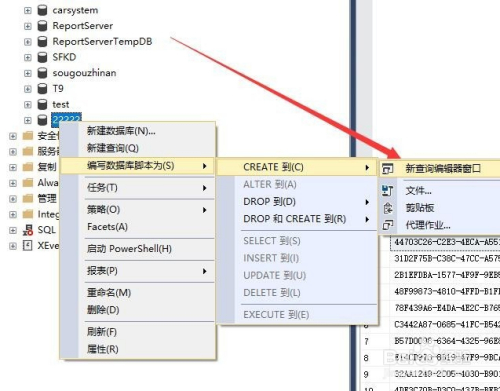The height and width of the screenshot is (391, 500).
Task: Select the ReportServerTempDB label
Action: [102, 42]
